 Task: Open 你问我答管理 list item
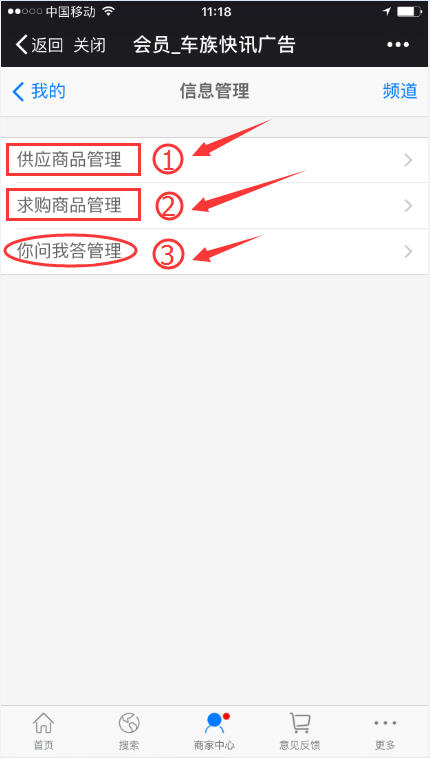[215, 251]
